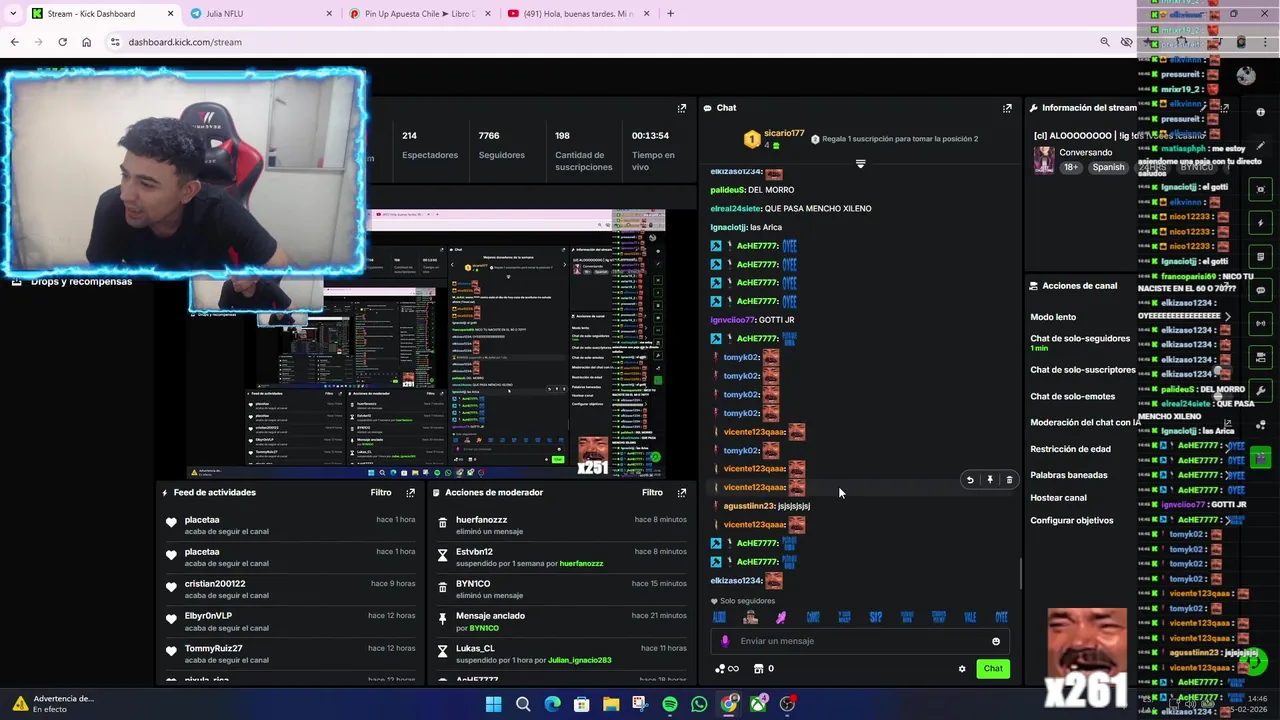Reply to the hovered chat message
Screen dimensions: 1280x720
(970, 480)
